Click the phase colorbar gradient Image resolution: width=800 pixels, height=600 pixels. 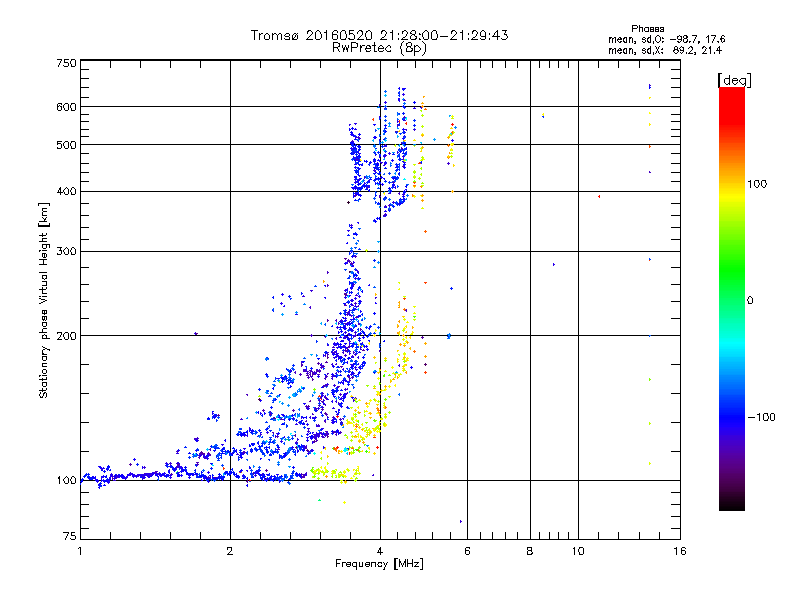732,299
